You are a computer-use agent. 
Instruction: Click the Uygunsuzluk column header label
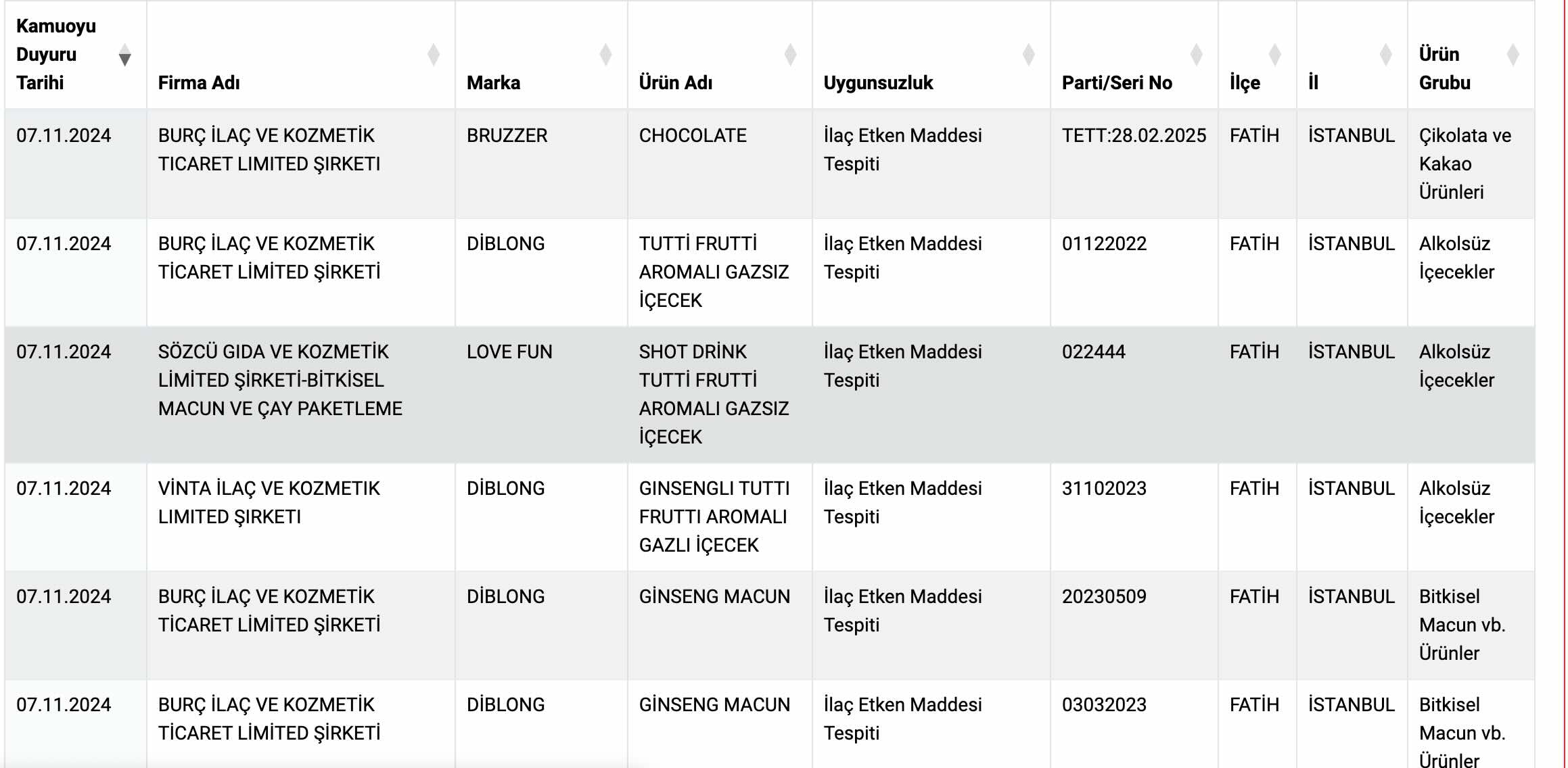click(x=878, y=82)
